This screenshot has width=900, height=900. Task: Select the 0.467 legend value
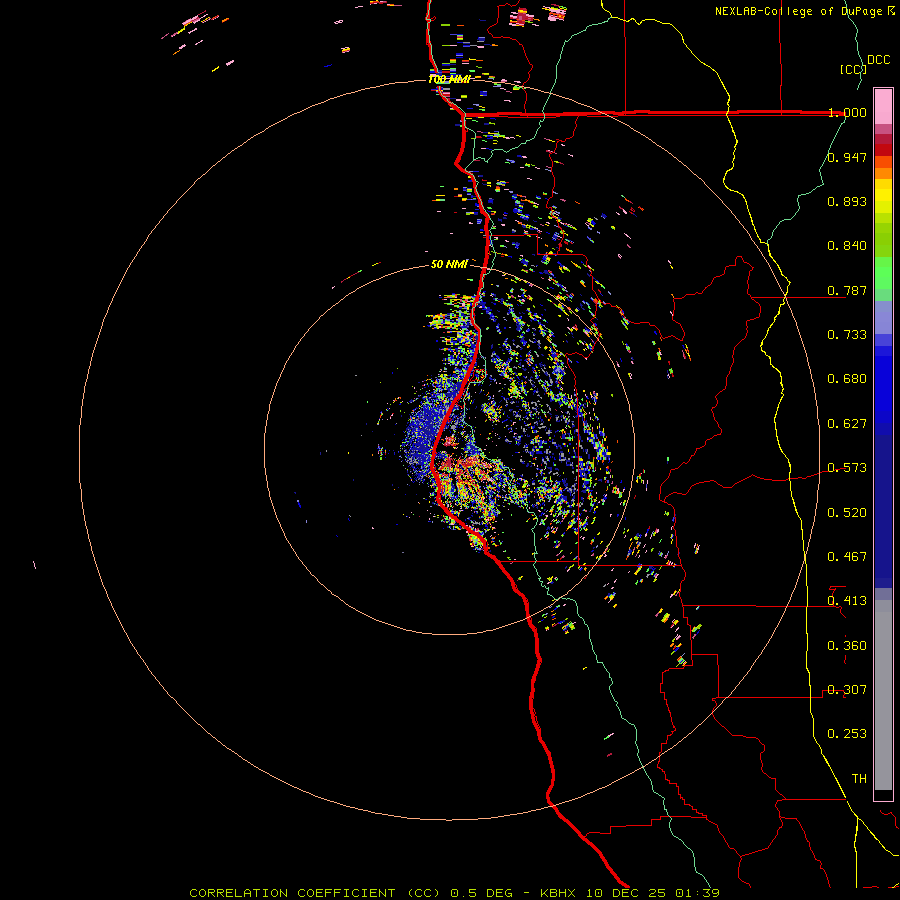(847, 557)
